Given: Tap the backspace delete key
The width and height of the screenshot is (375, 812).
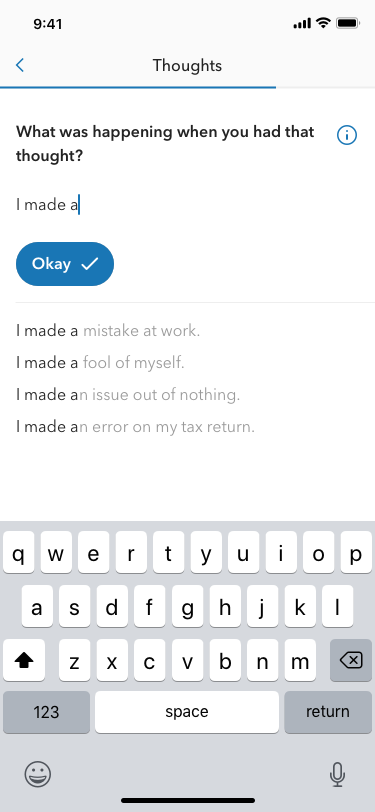Looking at the screenshot, I should coord(351,660).
